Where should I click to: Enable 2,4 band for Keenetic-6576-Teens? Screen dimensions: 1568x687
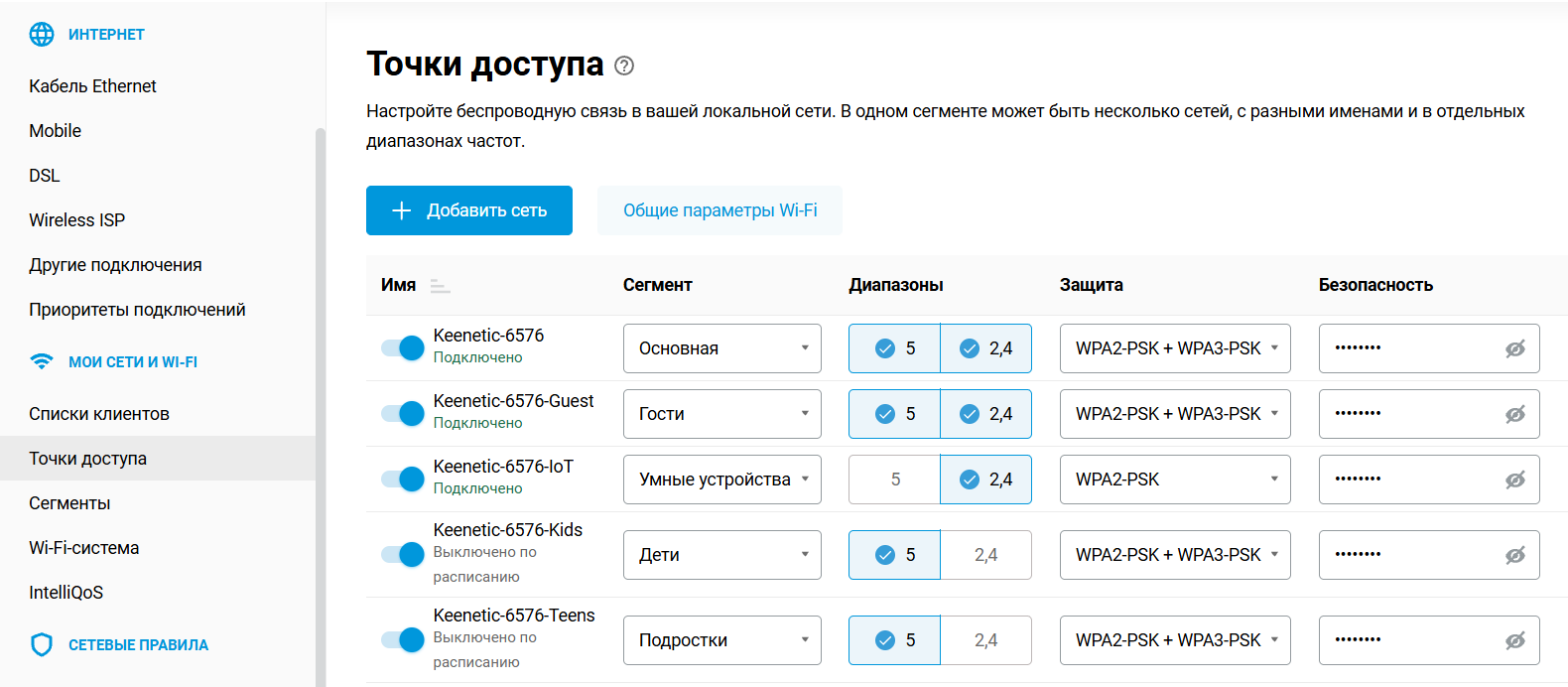click(985, 640)
